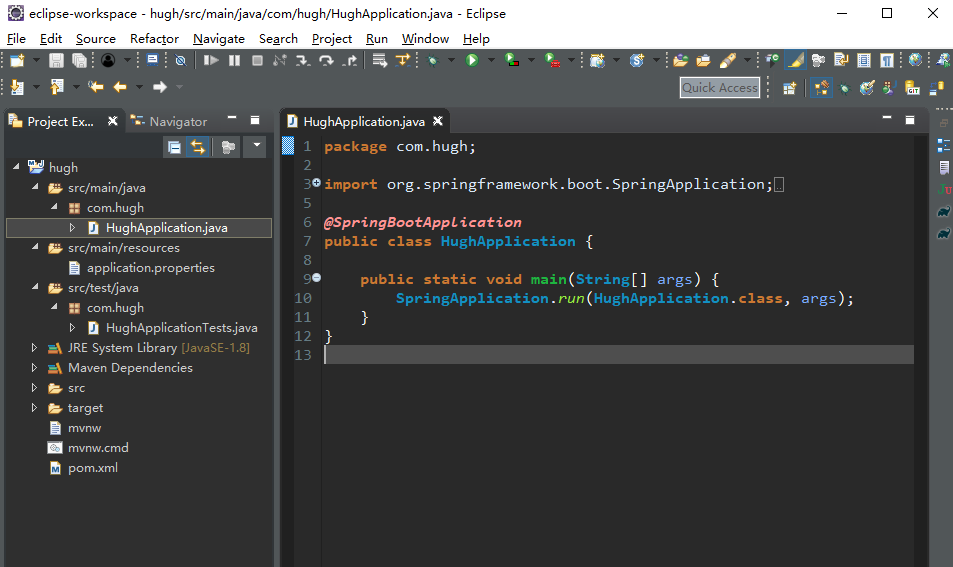Click the green Run button
The image size is (953, 567).
(472, 61)
